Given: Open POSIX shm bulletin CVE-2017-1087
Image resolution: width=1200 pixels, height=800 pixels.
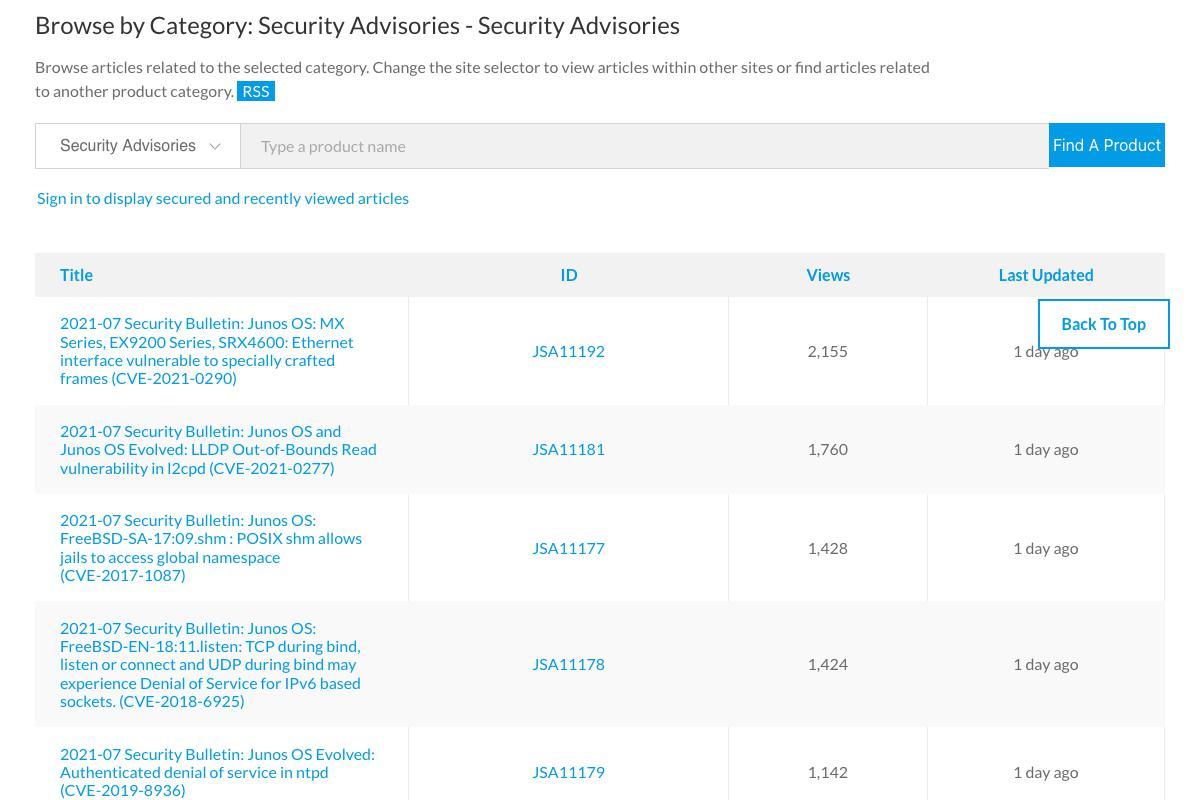Looking at the screenshot, I should tap(211, 548).
